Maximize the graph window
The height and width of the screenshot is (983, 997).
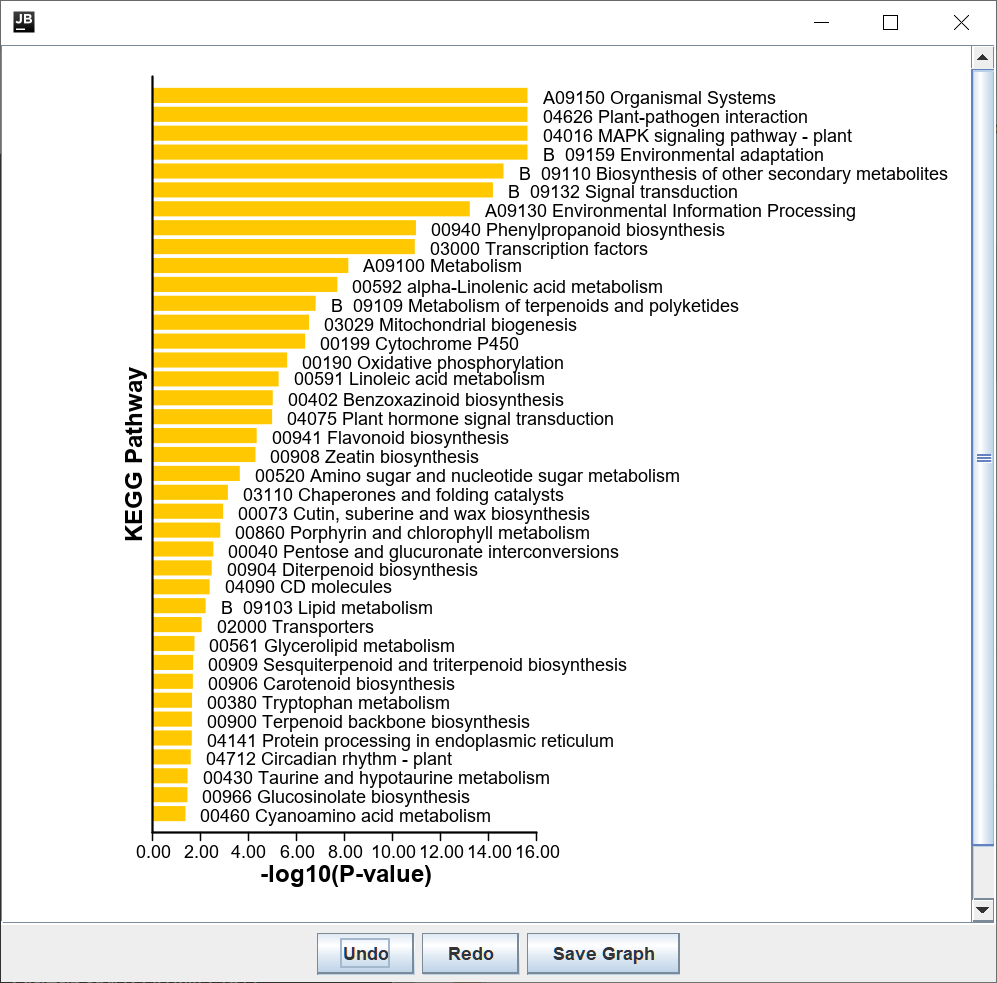pos(890,23)
